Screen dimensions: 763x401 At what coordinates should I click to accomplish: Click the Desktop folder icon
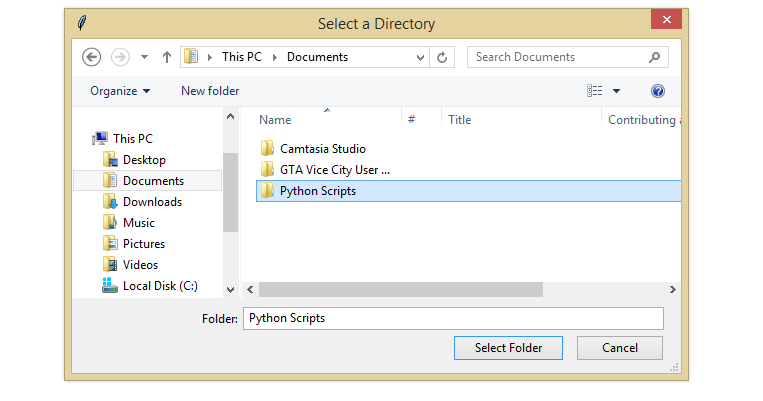coord(110,160)
